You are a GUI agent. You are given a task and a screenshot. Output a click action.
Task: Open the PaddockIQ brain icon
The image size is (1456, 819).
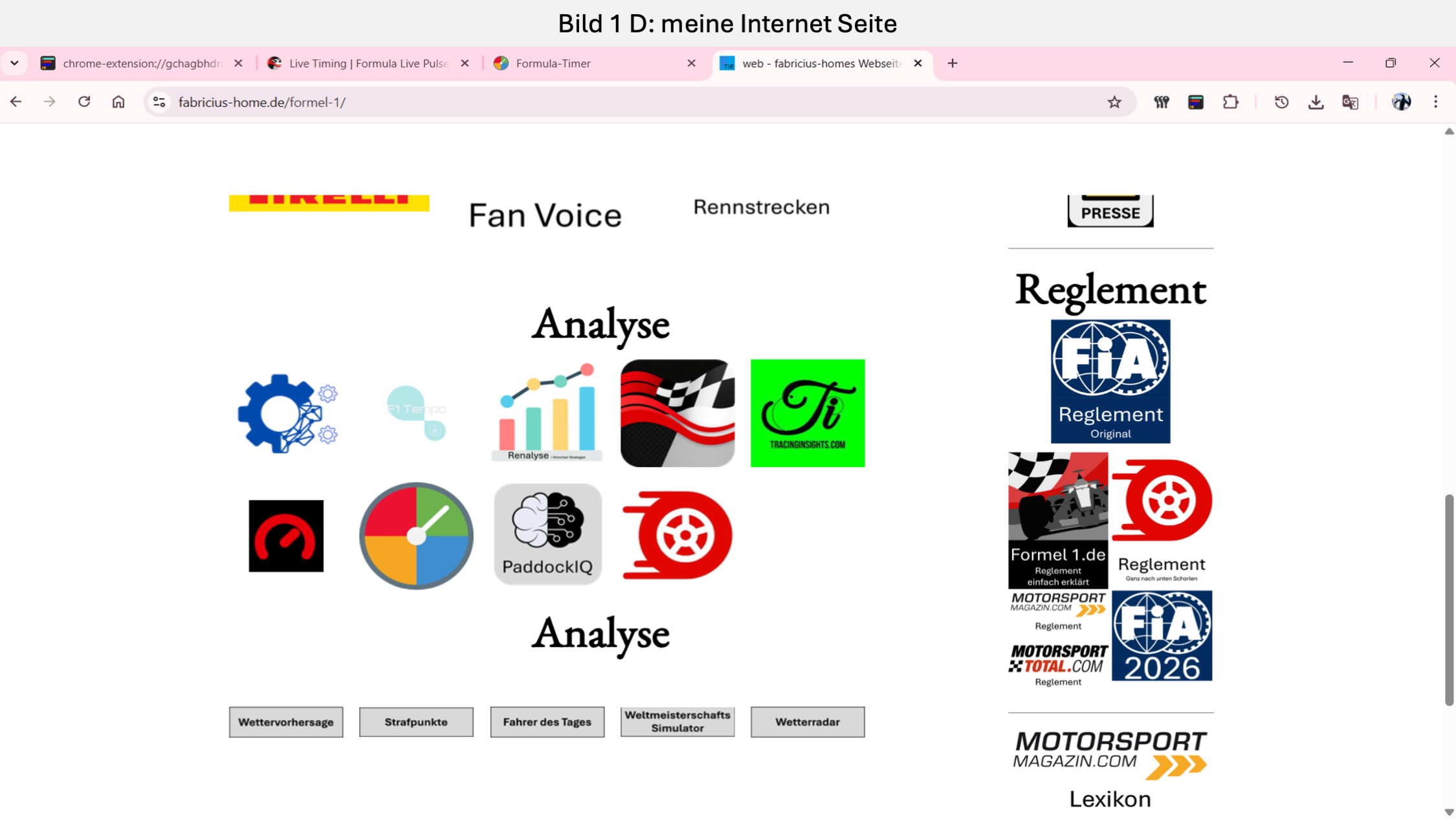click(x=547, y=534)
